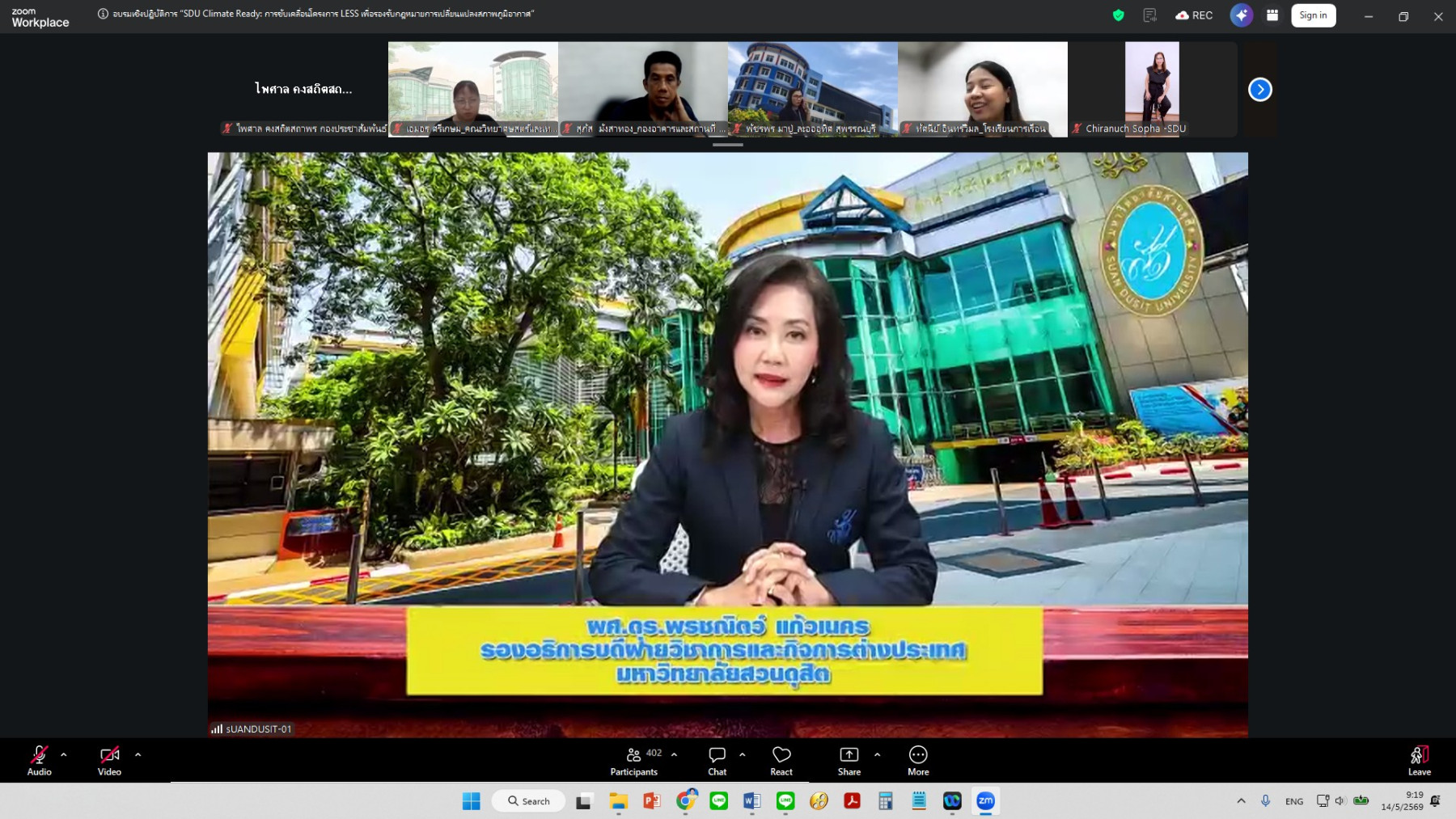Click ENG language indicator in tray
Screen dimensions: 1456x819
click(1294, 801)
